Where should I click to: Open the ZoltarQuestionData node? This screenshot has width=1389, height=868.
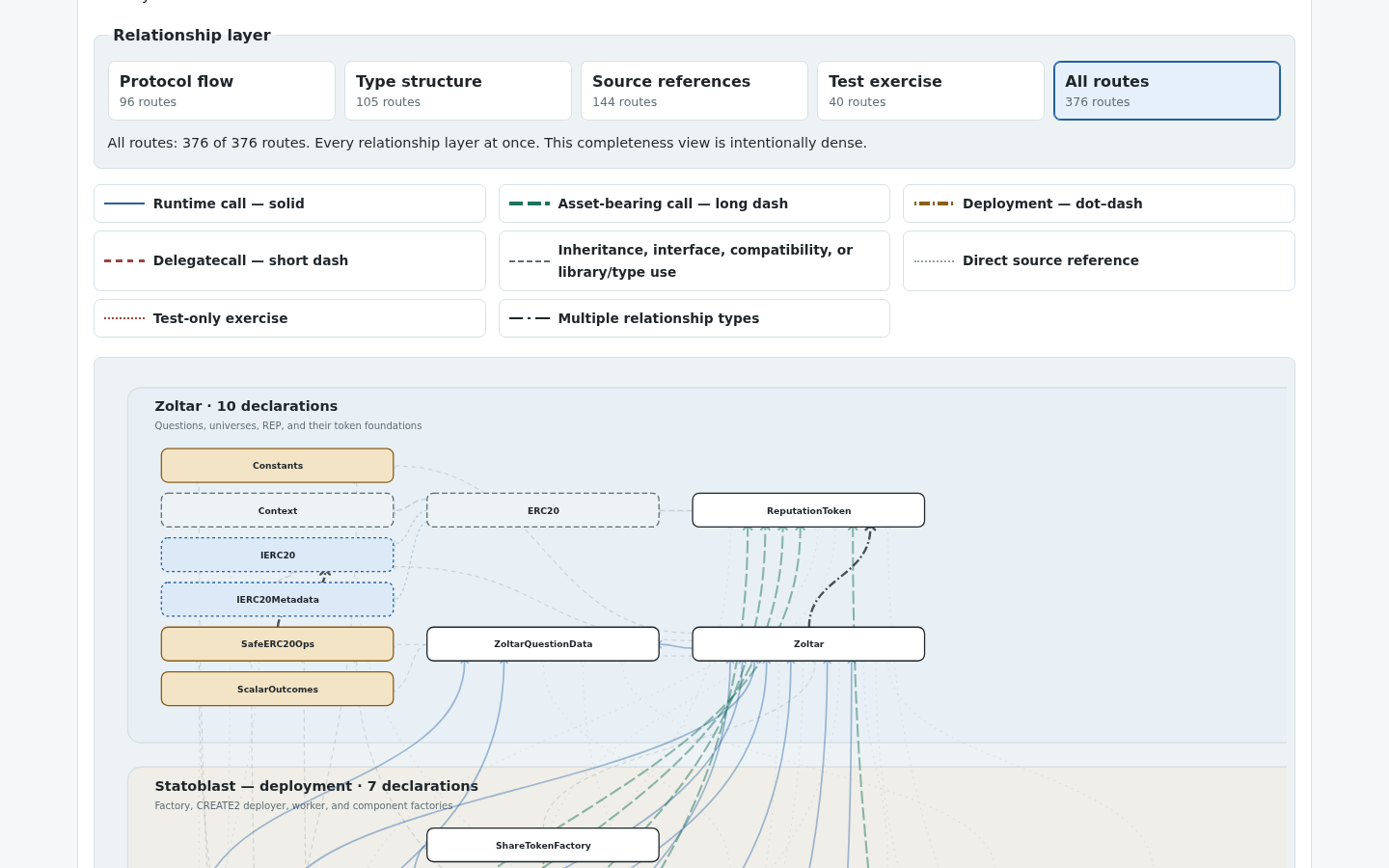click(543, 644)
